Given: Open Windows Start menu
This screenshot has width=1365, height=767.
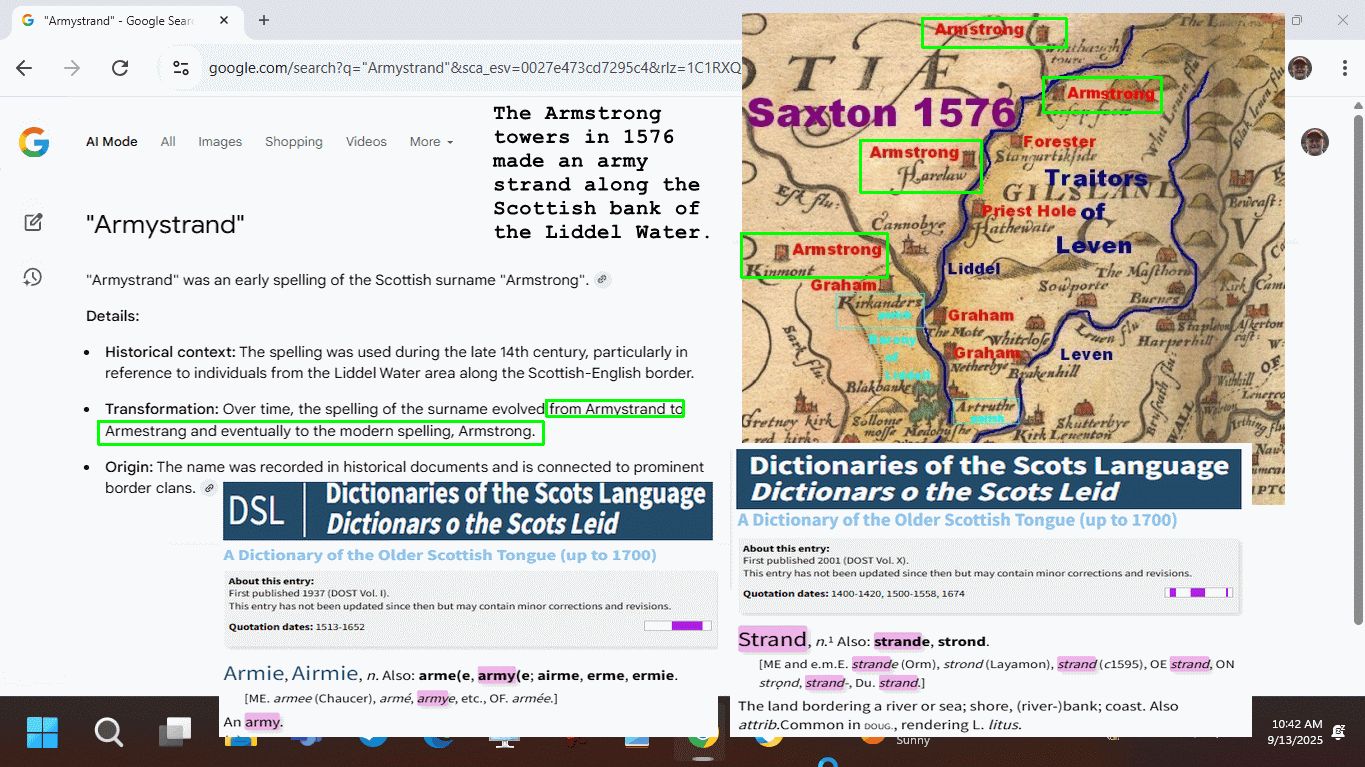Looking at the screenshot, I should [42, 732].
